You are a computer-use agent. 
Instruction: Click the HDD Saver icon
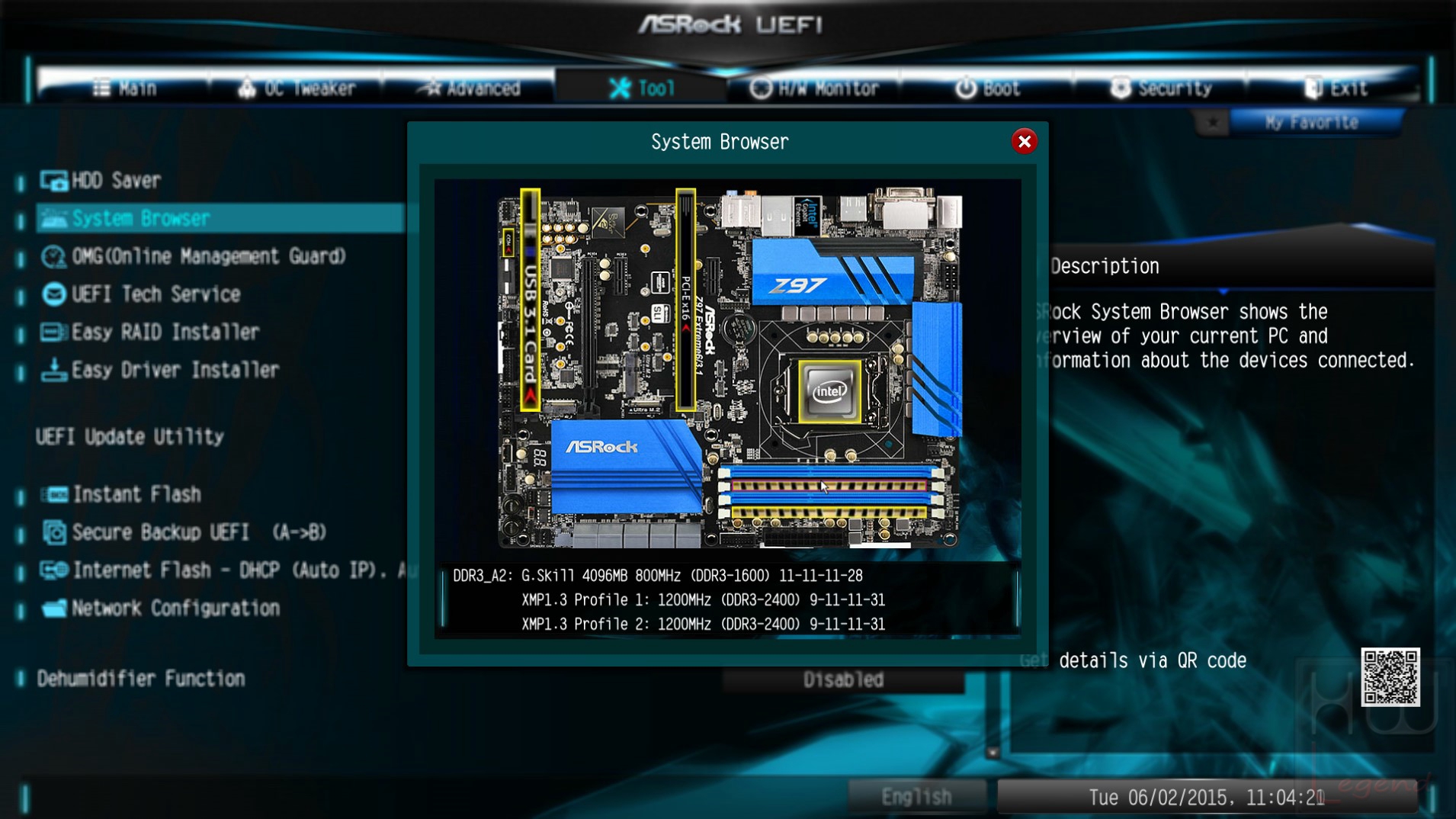53,181
